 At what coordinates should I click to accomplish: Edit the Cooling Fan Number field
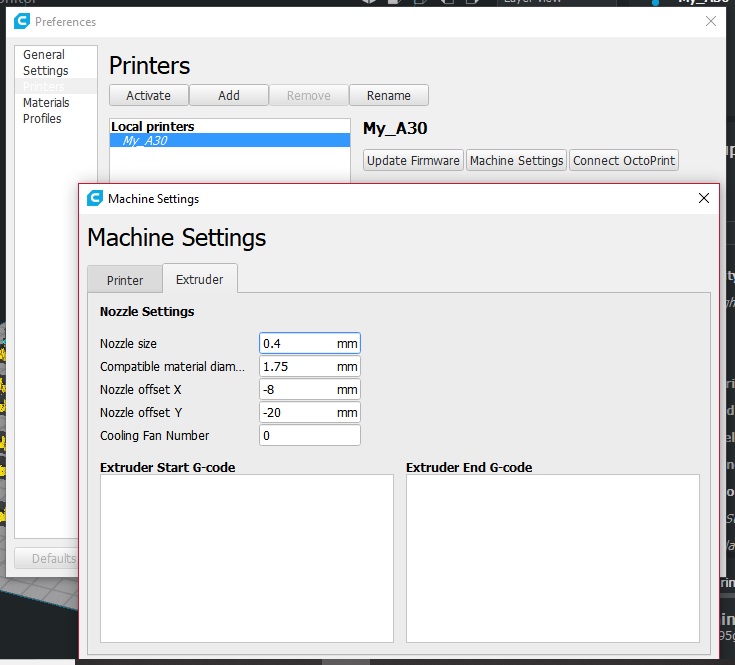coord(310,435)
